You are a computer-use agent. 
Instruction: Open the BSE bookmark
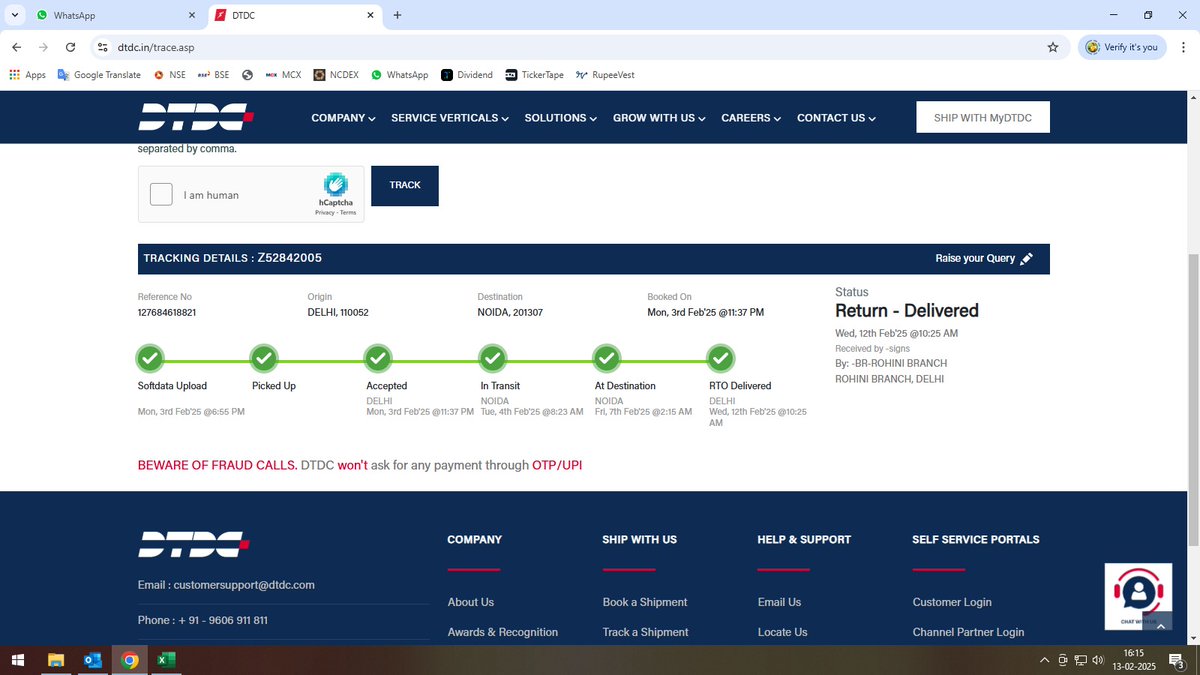coord(213,75)
